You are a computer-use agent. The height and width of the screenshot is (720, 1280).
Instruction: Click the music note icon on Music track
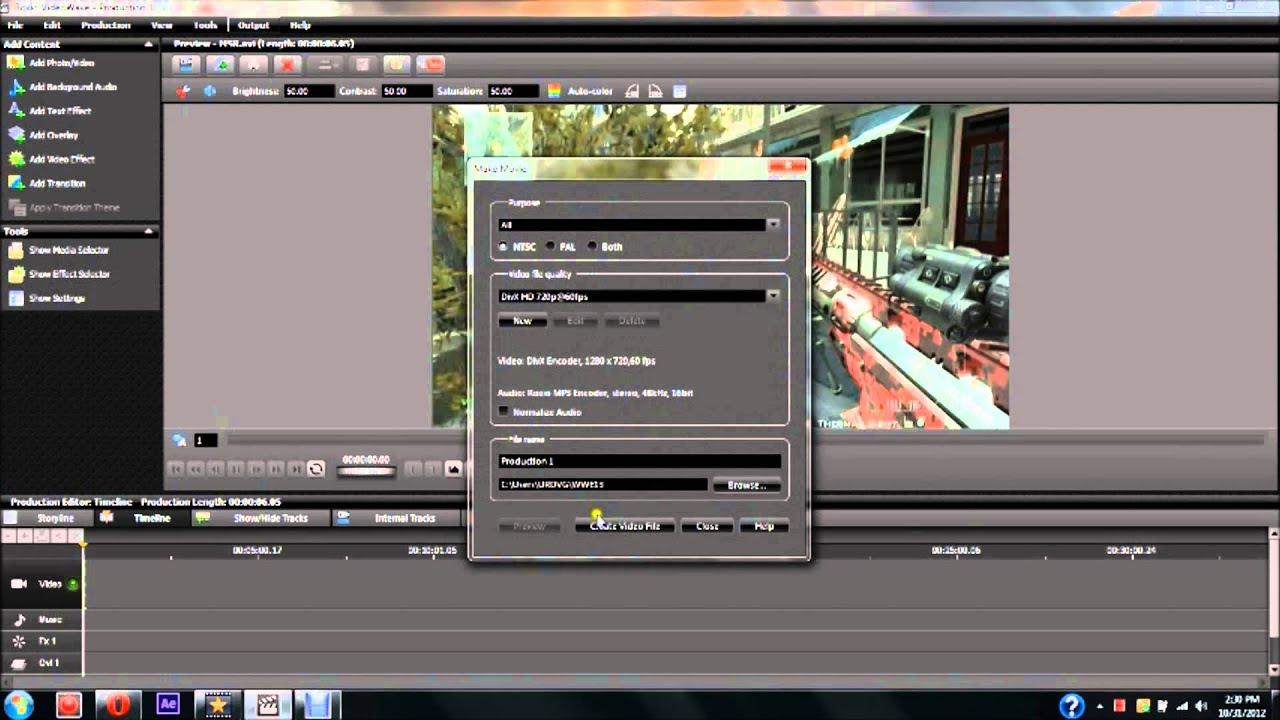tap(18, 620)
